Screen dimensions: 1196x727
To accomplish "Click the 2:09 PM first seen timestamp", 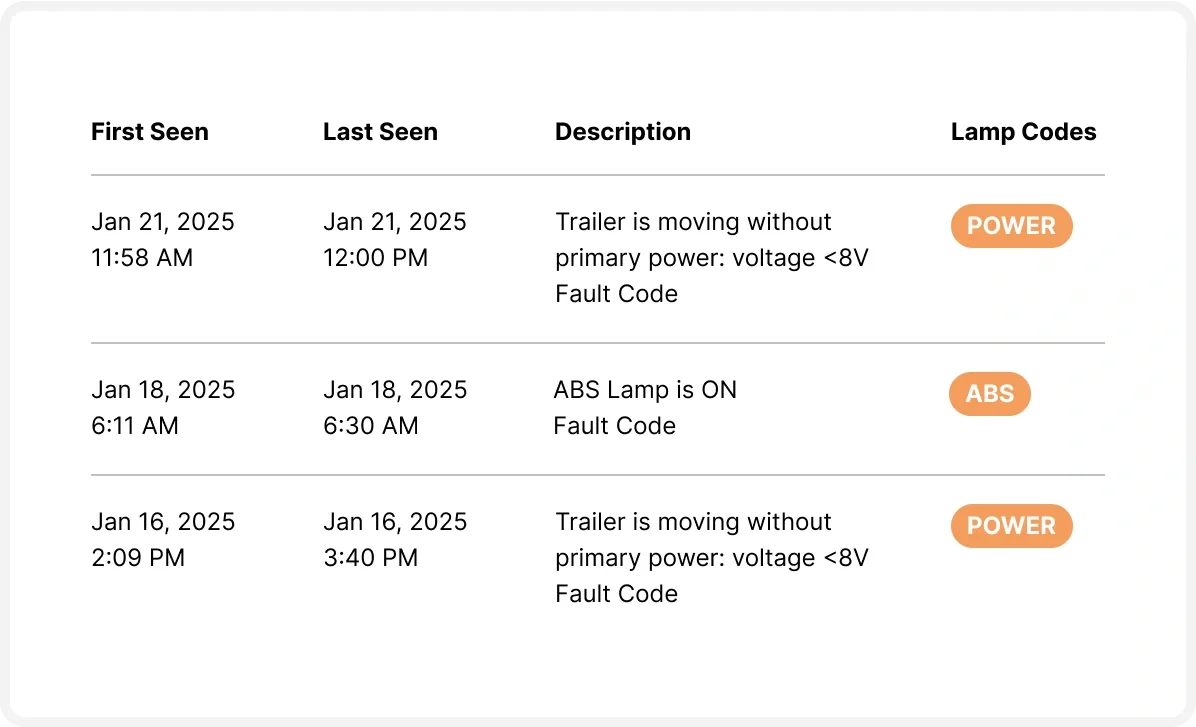I will (x=138, y=558).
